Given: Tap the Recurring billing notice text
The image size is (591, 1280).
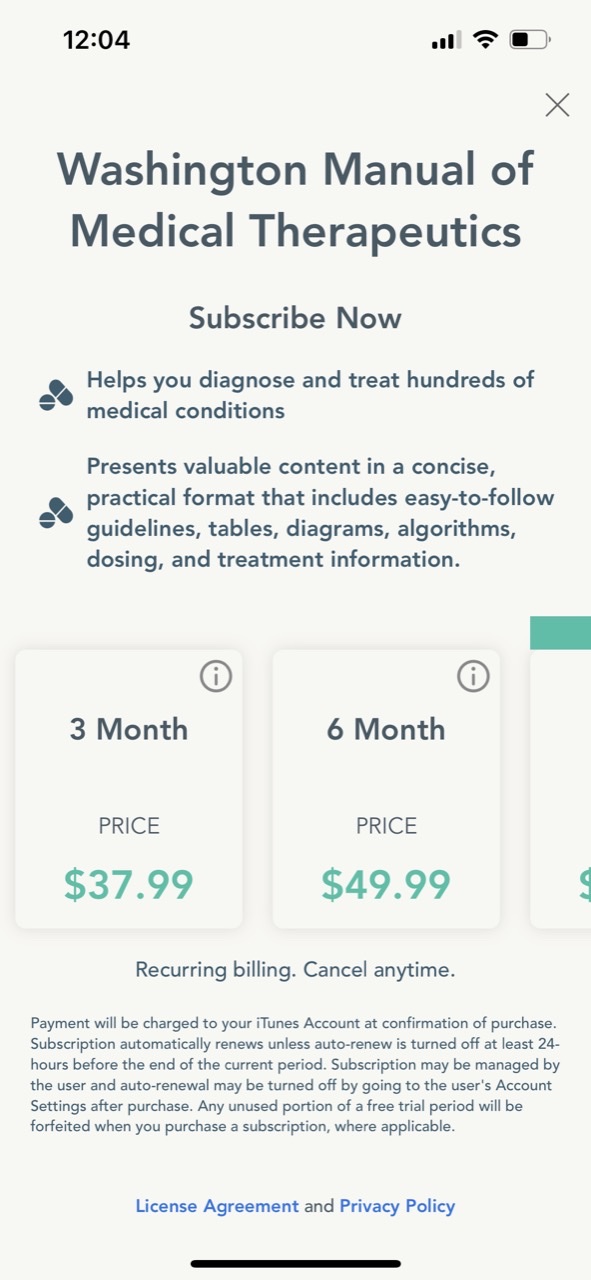Looking at the screenshot, I should pos(295,969).
